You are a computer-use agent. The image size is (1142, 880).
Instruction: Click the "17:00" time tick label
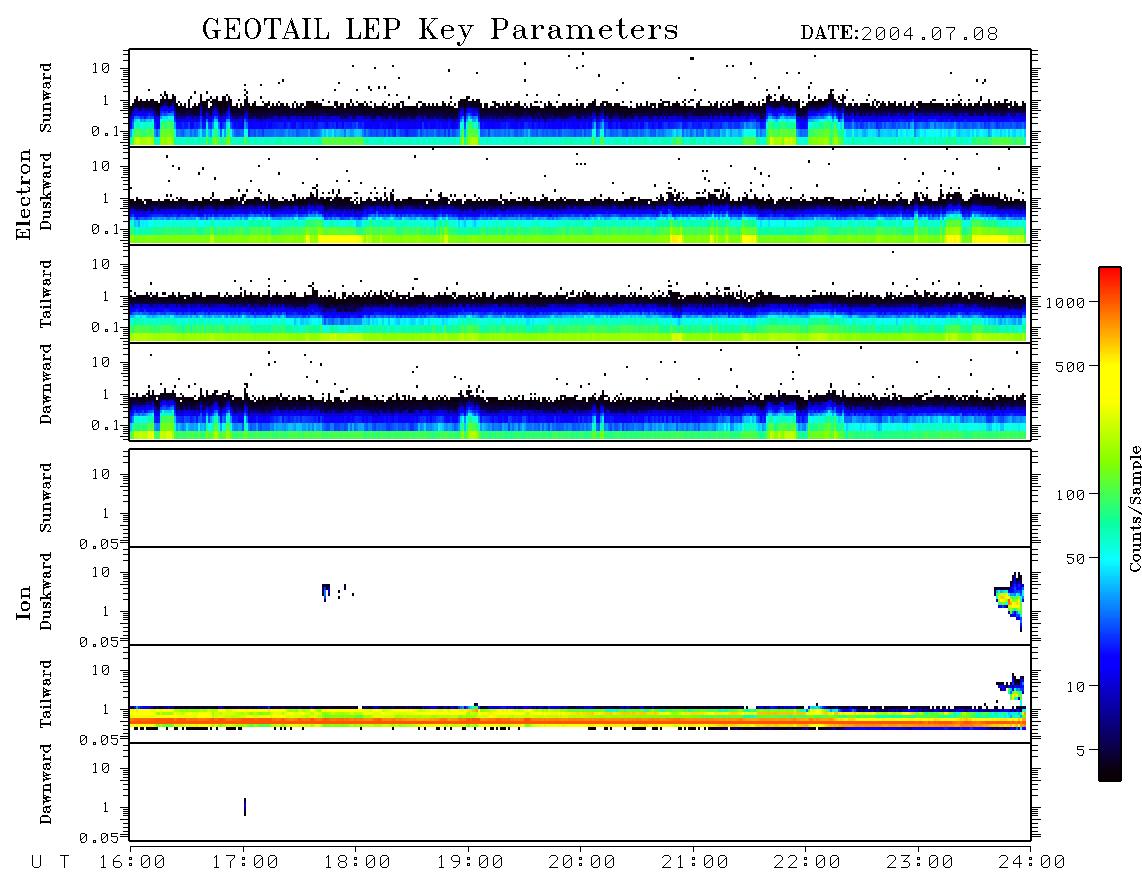[x=245, y=862]
